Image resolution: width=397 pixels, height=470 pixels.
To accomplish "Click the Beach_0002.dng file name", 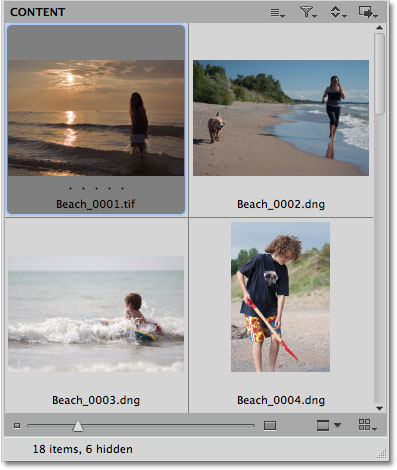I will 281,204.
